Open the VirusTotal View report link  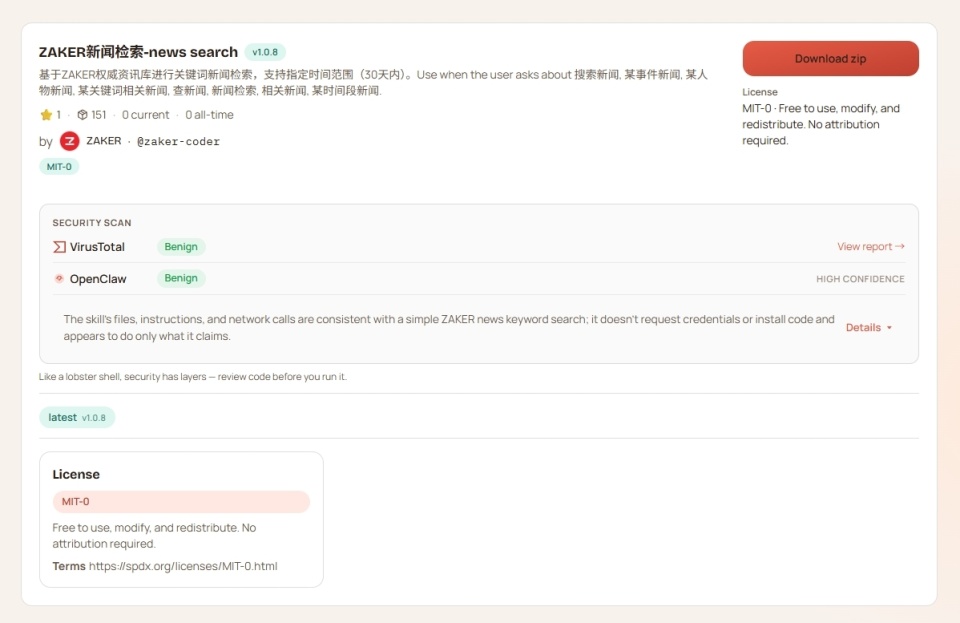tap(871, 246)
